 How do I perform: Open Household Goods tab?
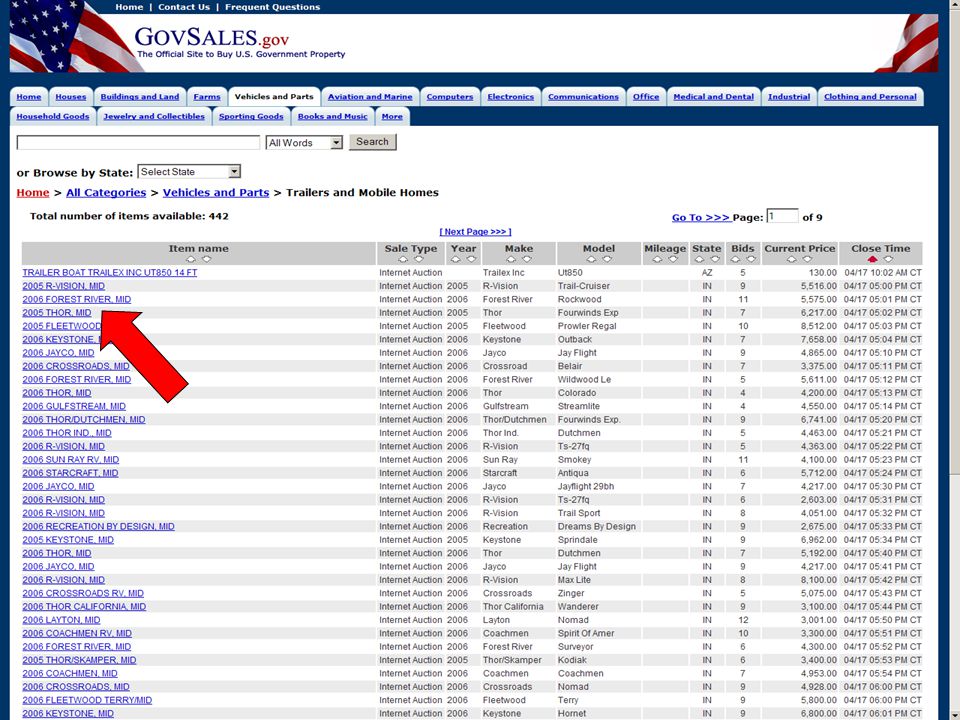(53, 116)
